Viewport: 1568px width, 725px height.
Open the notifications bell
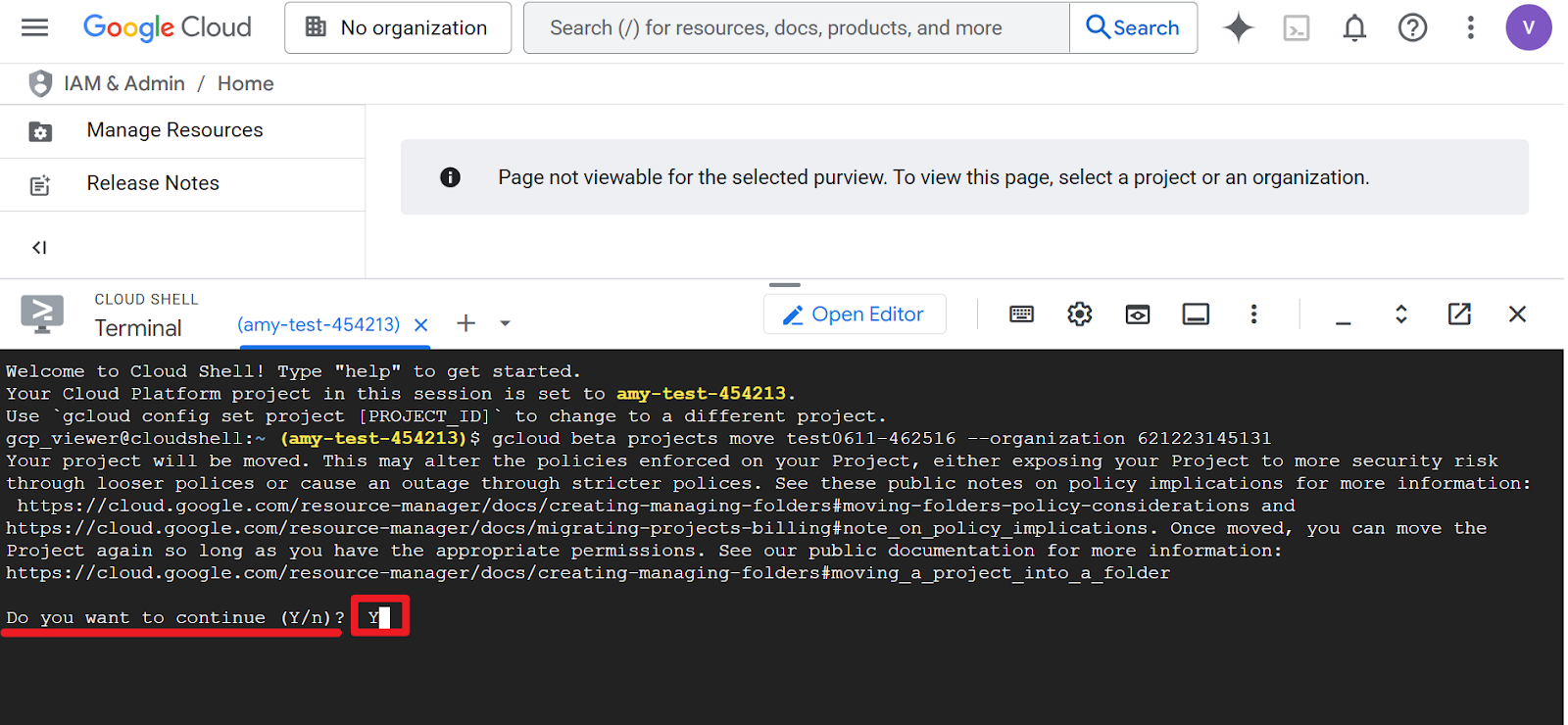click(x=1354, y=27)
